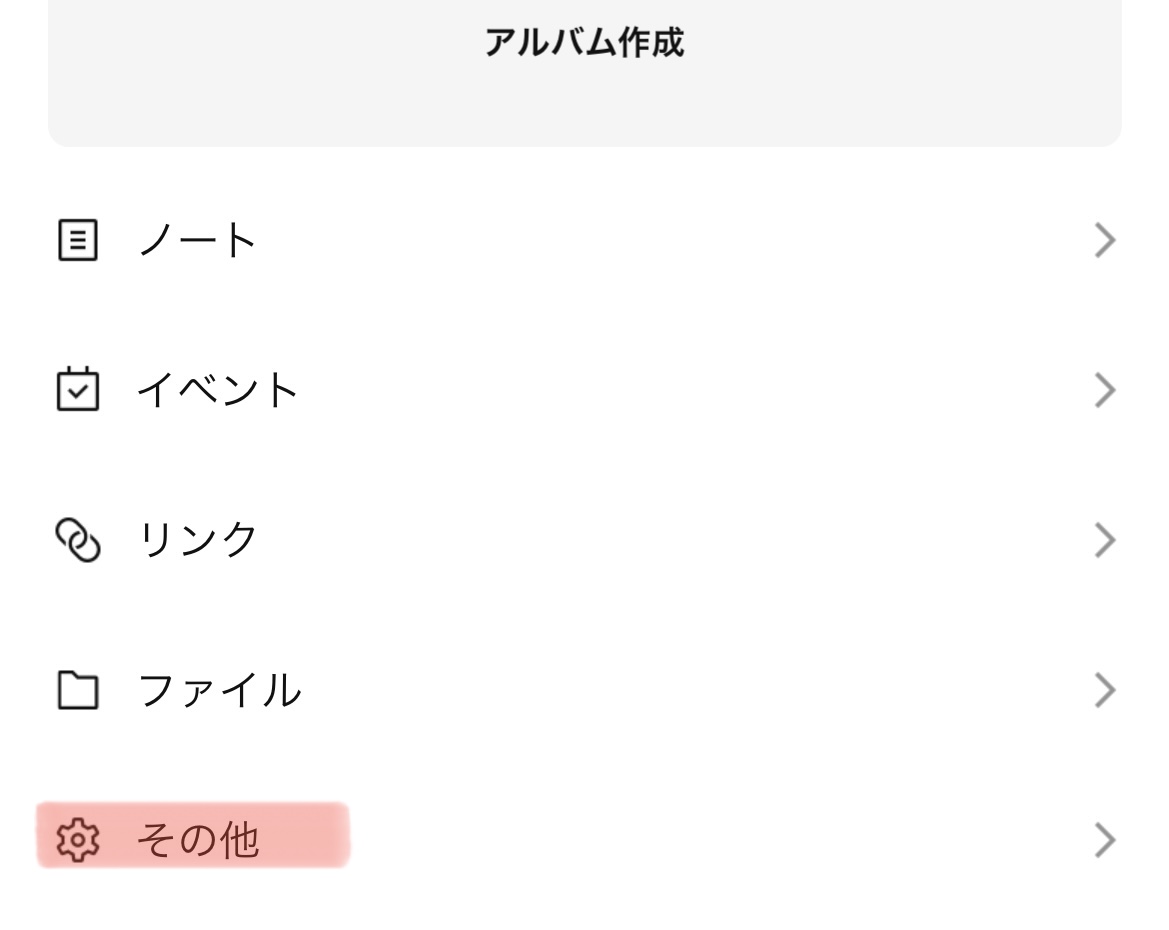
Task: Tap the Note document icon
Action: point(78,241)
